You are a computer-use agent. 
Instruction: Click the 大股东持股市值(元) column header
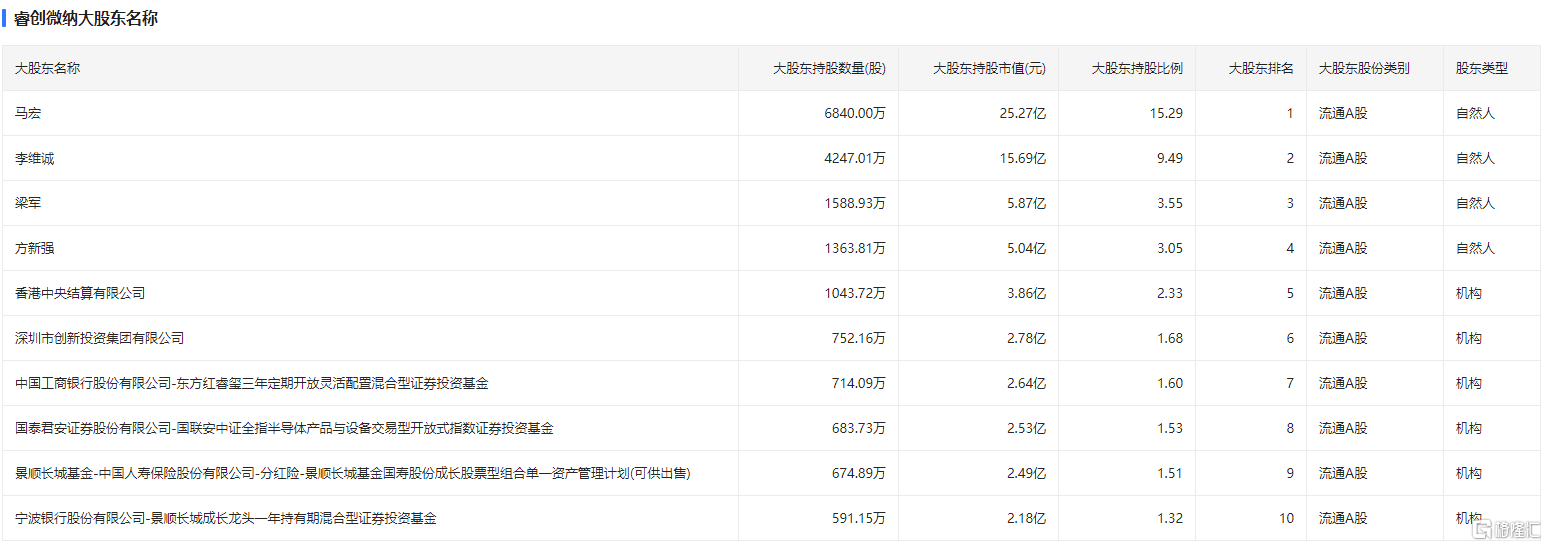click(x=989, y=69)
